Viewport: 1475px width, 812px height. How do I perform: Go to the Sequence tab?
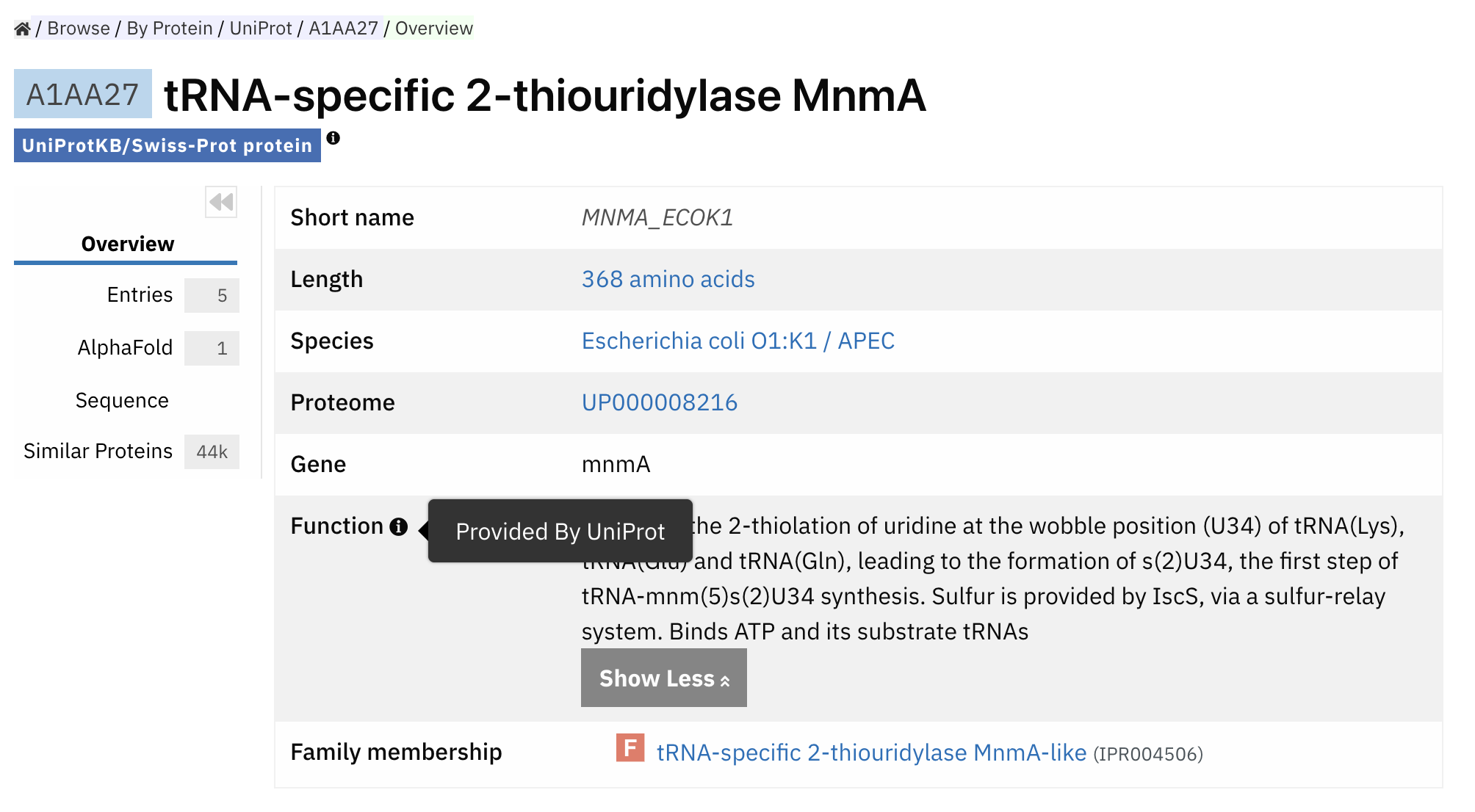[122, 400]
